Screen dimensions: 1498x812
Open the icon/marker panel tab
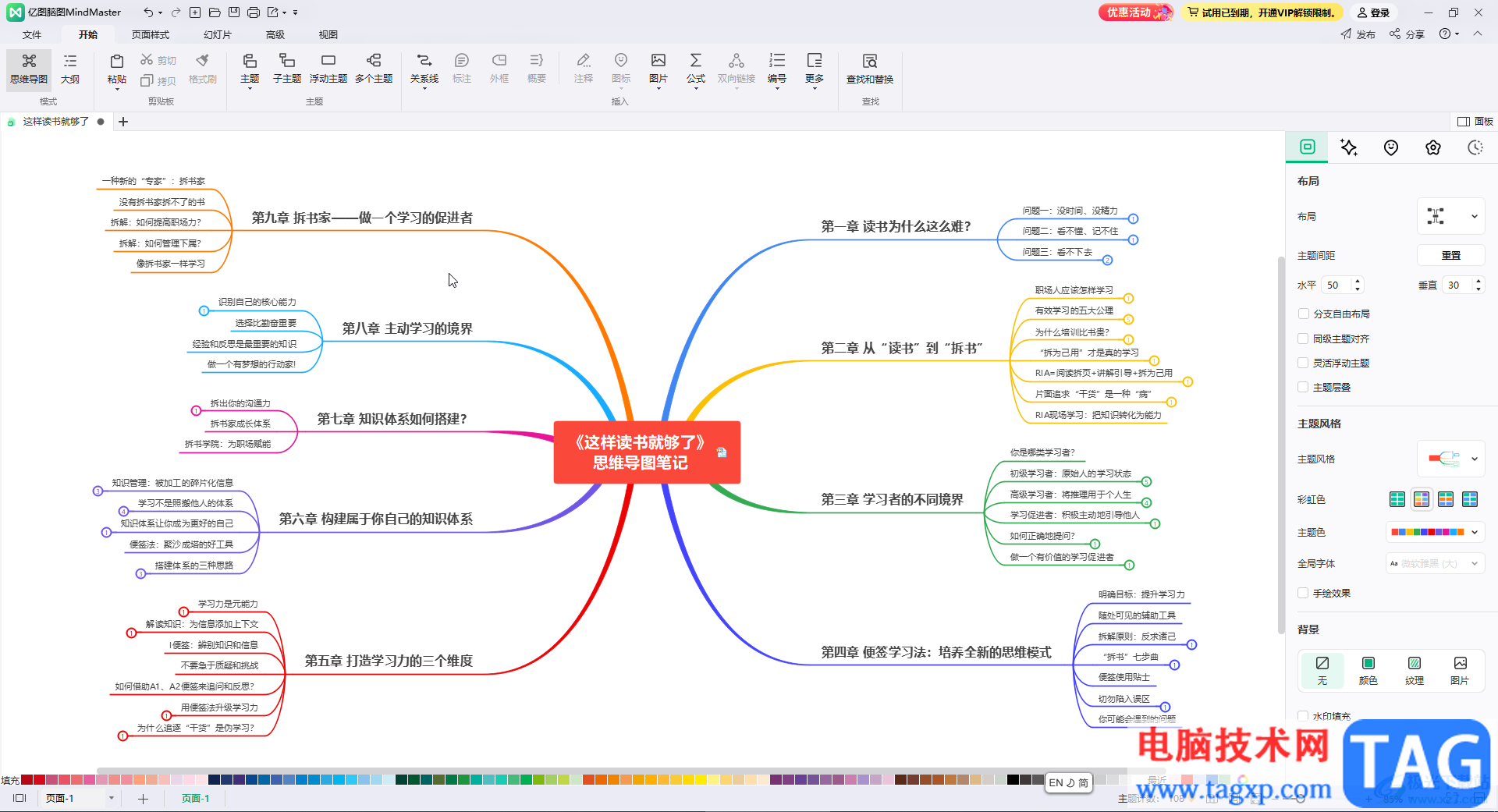tap(1391, 147)
